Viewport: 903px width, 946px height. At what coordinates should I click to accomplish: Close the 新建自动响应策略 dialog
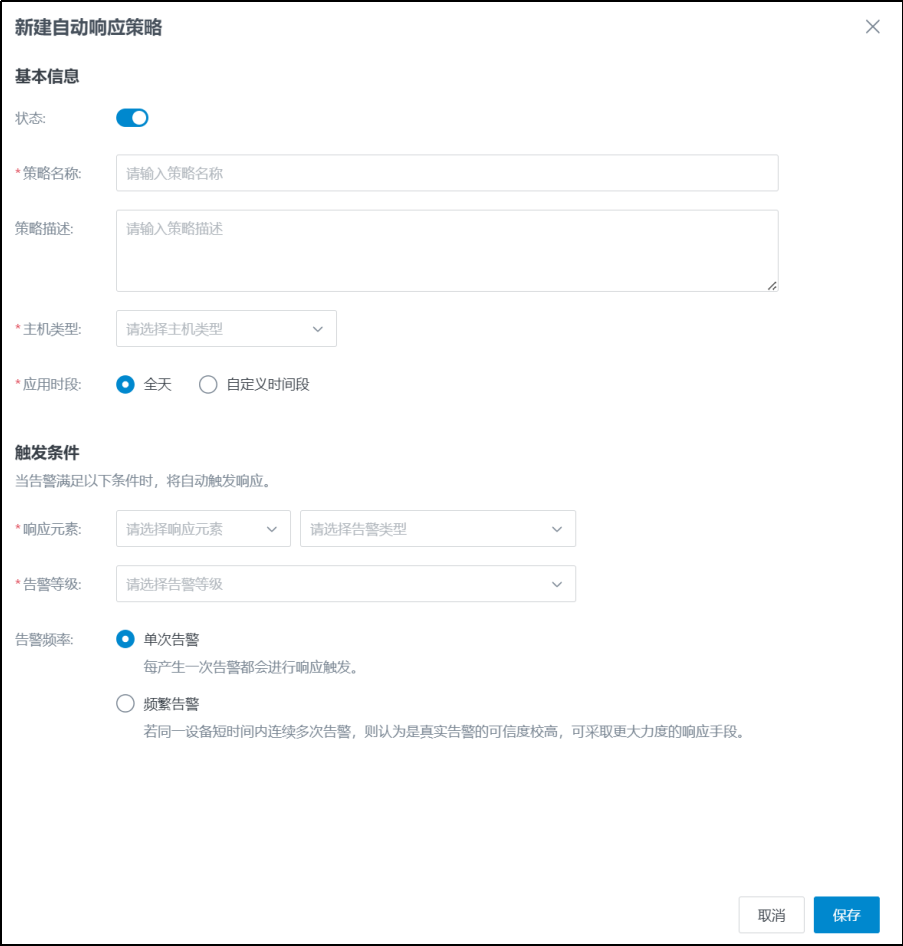(x=872, y=27)
